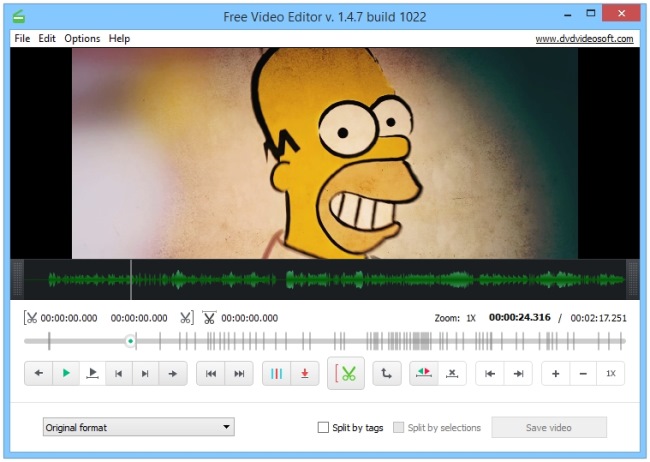Click the colored bars auto-tag button
This screenshot has height=462, width=650.
pyautogui.click(x=276, y=373)
